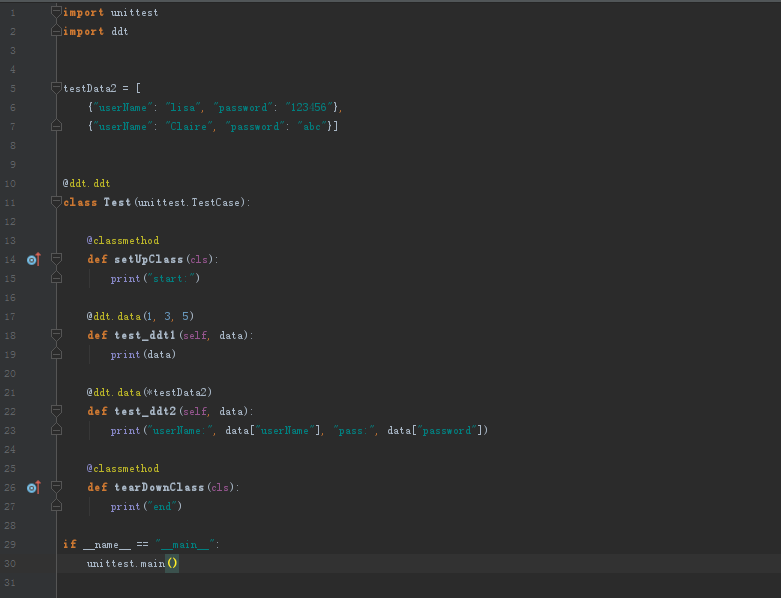Click the @classmethod decorator above tearDownClass
Viewport: 781px width, 598px height.
point(123,469)
